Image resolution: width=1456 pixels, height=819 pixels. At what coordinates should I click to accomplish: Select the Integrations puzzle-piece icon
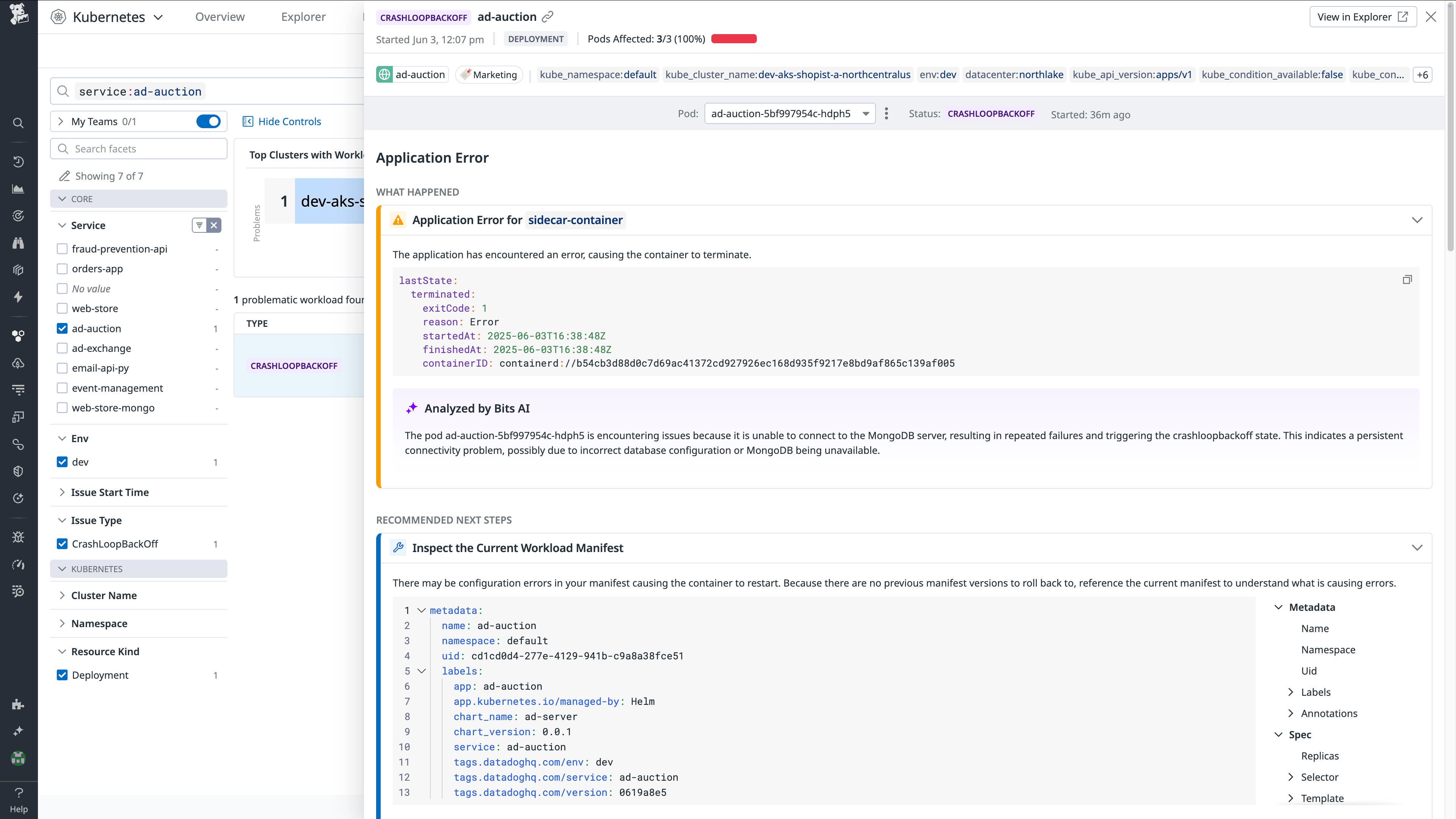click(18, 704)
